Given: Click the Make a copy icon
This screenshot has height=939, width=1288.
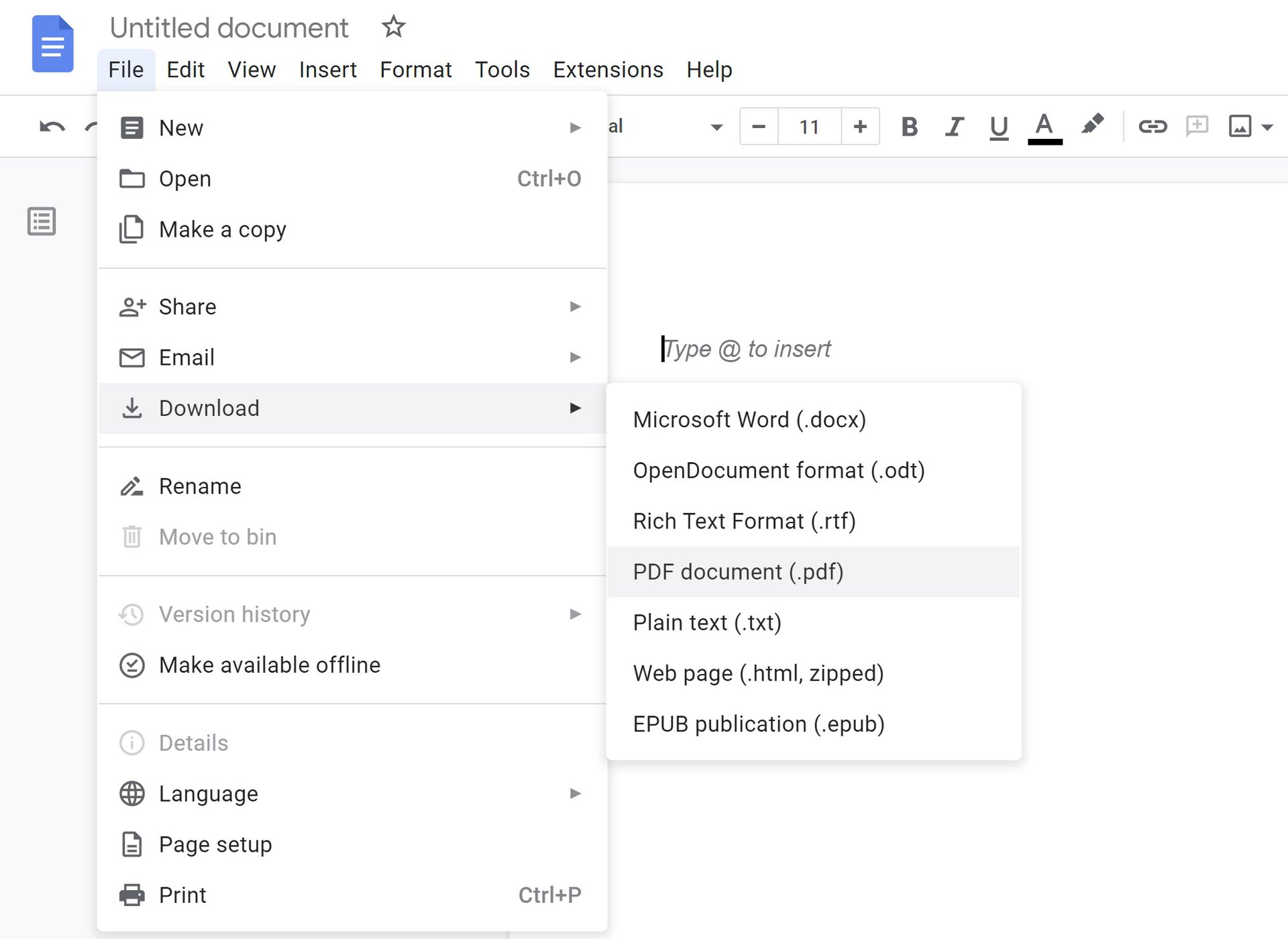Looking at the screenshot, I should (x=131, y=229).
